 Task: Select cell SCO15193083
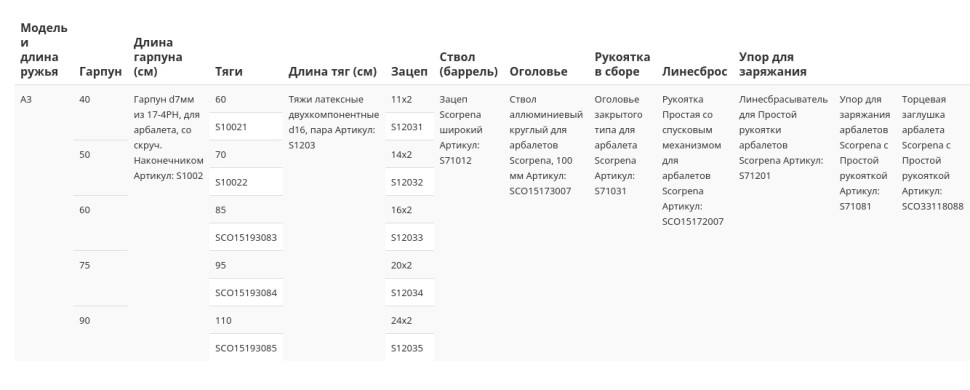(246, 237)
